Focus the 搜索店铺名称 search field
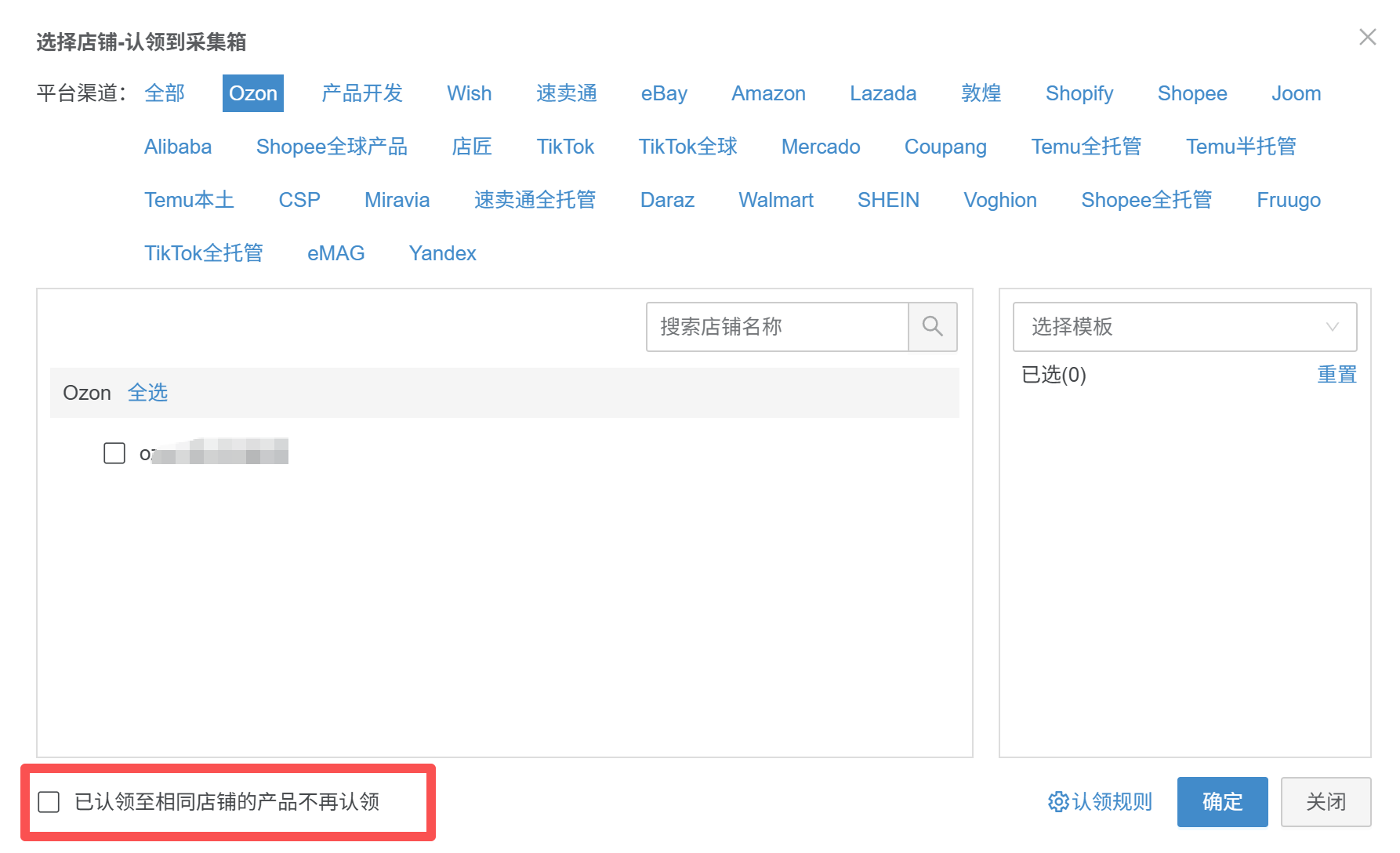The width and height of the screenshot is (1400, 853). tap(778, 326)
